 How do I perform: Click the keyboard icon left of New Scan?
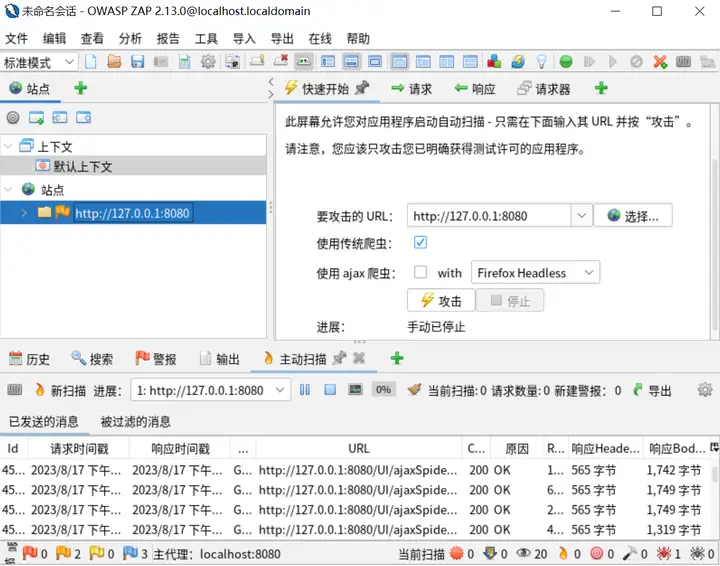point(15,390)
